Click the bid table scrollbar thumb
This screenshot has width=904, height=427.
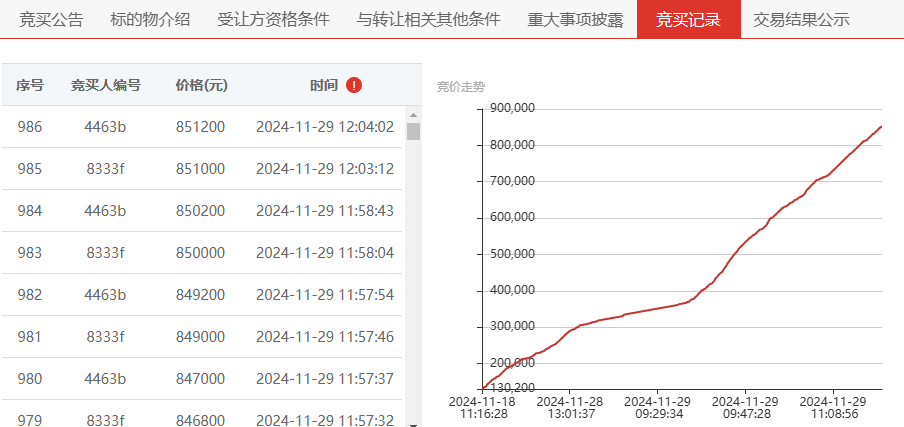[413, 131]
